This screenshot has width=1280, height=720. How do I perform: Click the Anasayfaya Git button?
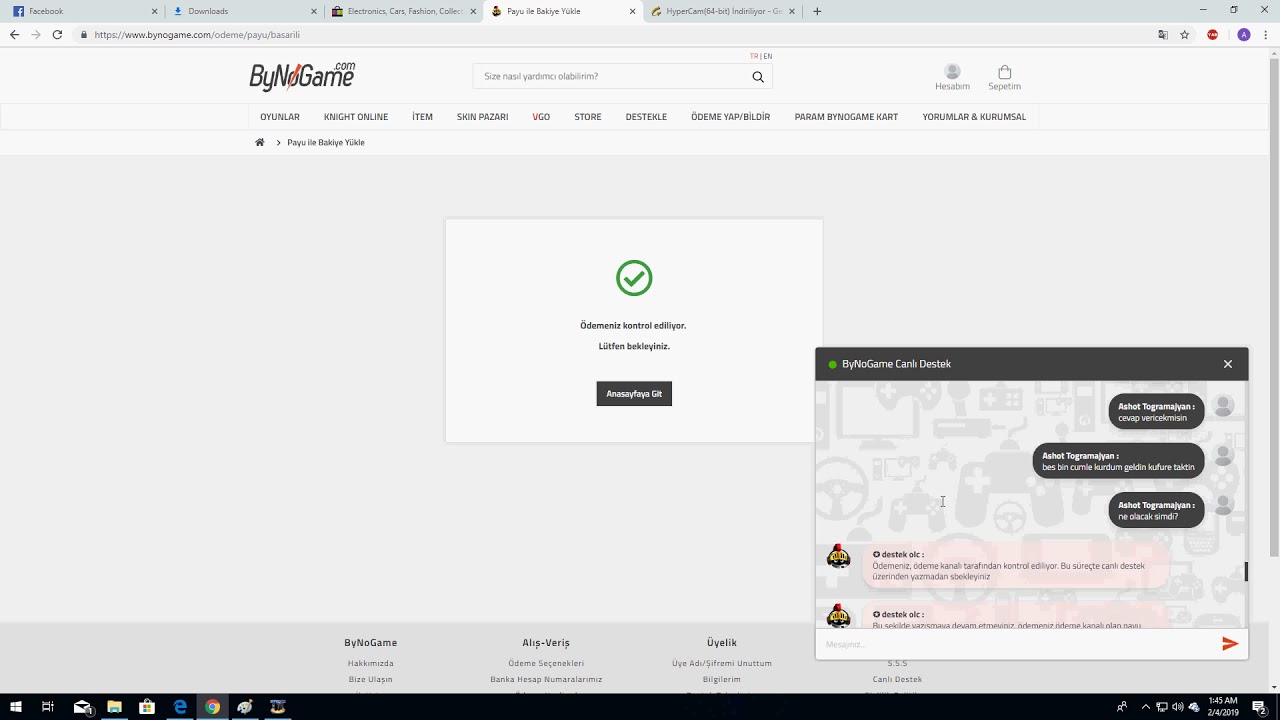tap(634, 394)
